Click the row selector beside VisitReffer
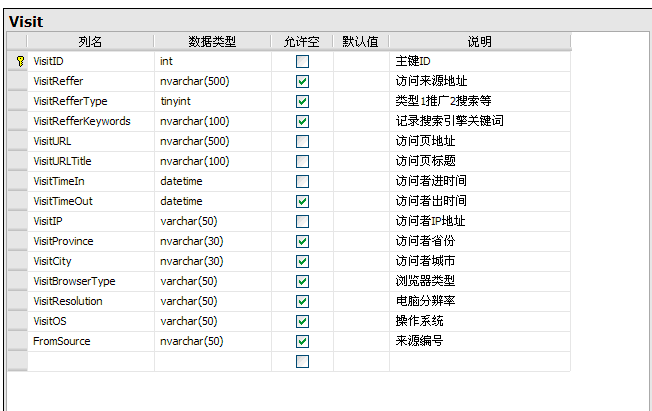 [x=17, y=82]
